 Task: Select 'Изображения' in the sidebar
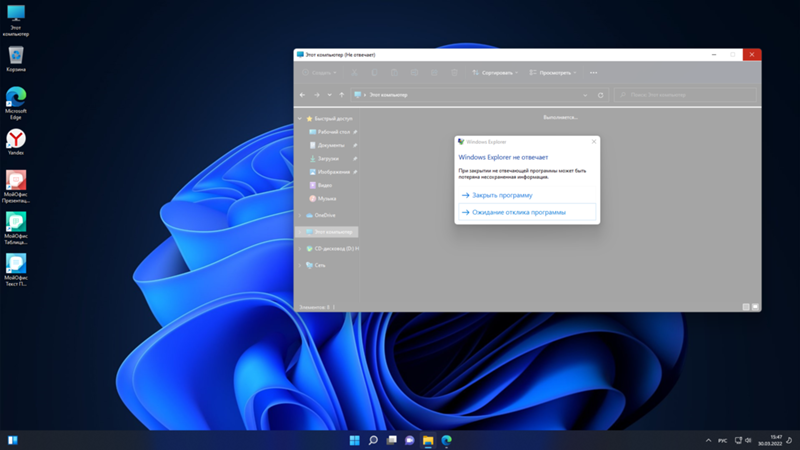333,172
